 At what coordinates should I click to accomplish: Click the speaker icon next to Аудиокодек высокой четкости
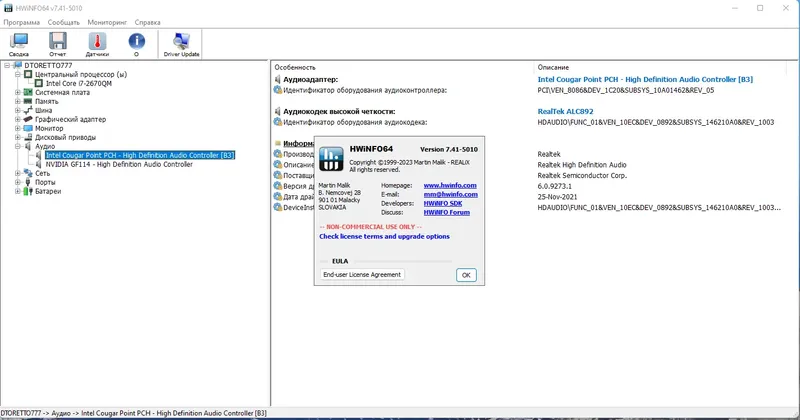click(278, 111)
